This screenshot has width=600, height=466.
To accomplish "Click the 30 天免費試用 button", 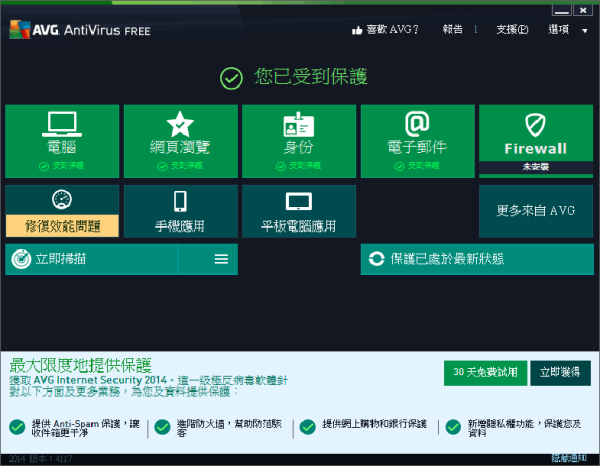I will (x=486, y=373).
